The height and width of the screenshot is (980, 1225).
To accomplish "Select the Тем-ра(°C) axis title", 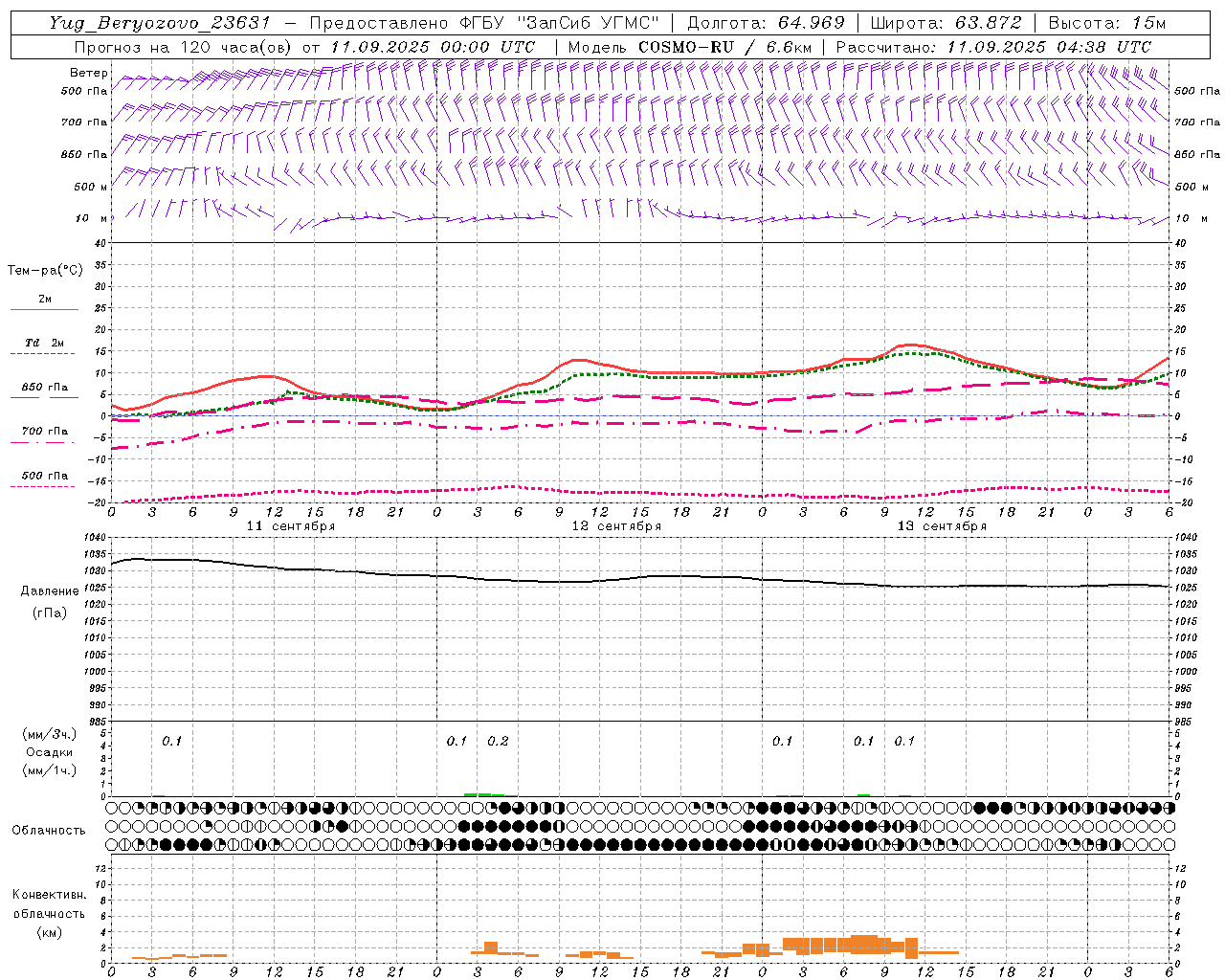I will tap(45, 271).
